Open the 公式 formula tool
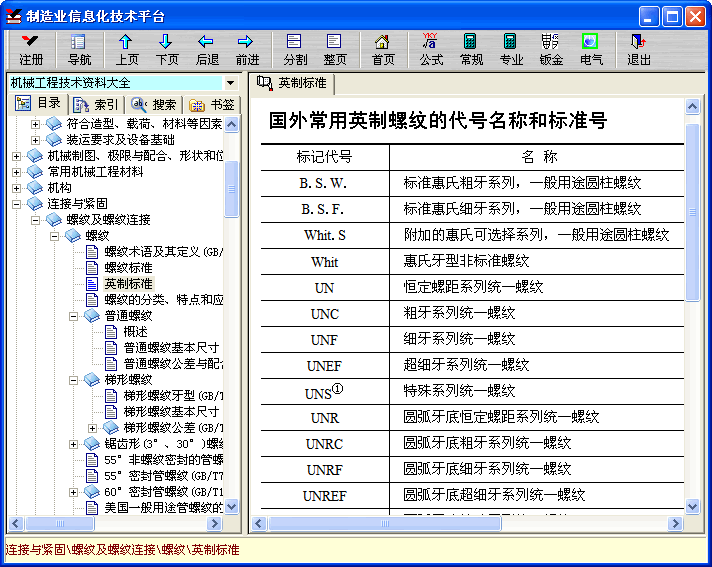This screenshot has height=567, width=712. point(431,49)
